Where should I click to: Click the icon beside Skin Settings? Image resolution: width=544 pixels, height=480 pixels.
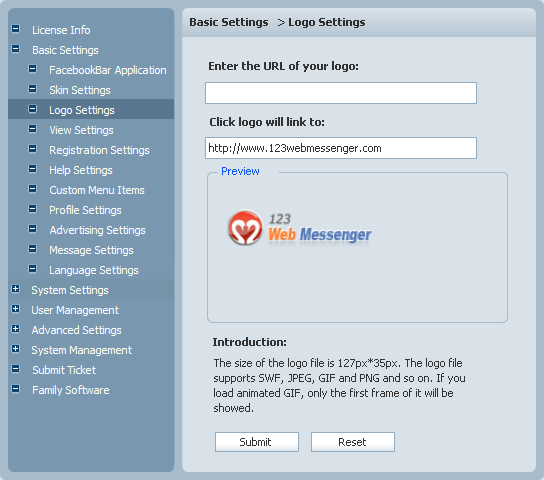(x=32, y=89)
